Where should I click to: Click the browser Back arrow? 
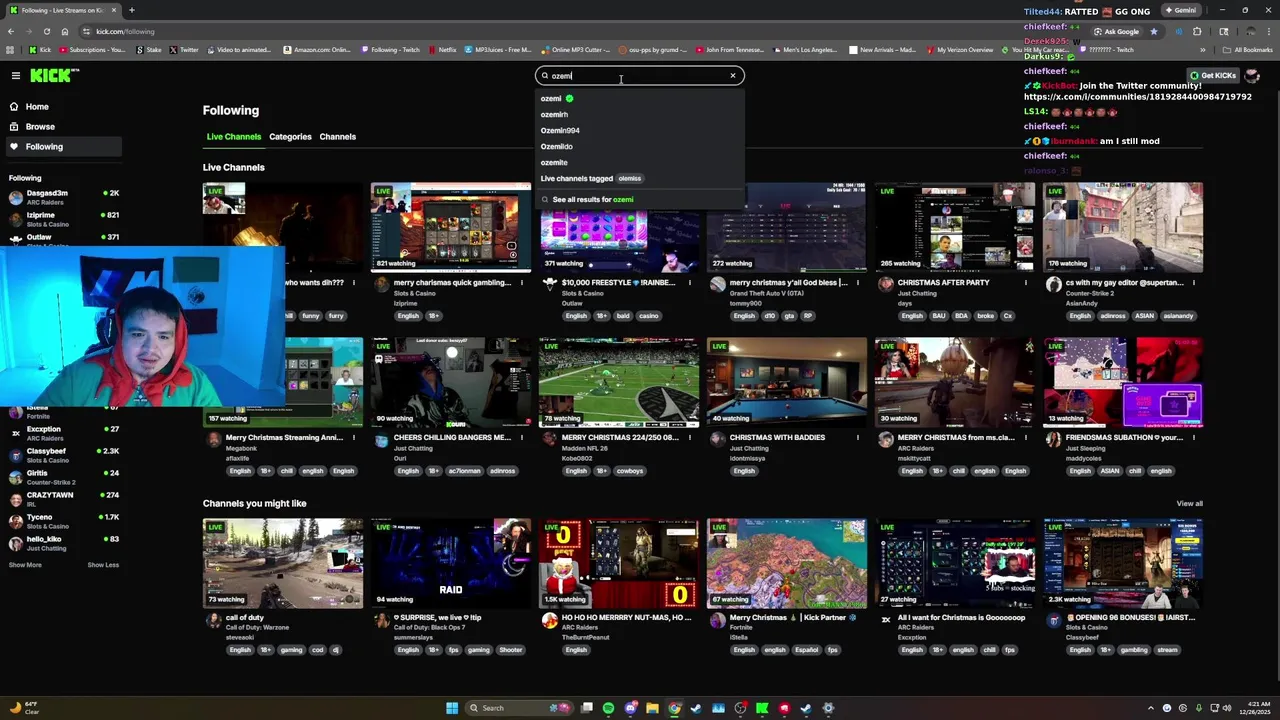tap(11, 31)
